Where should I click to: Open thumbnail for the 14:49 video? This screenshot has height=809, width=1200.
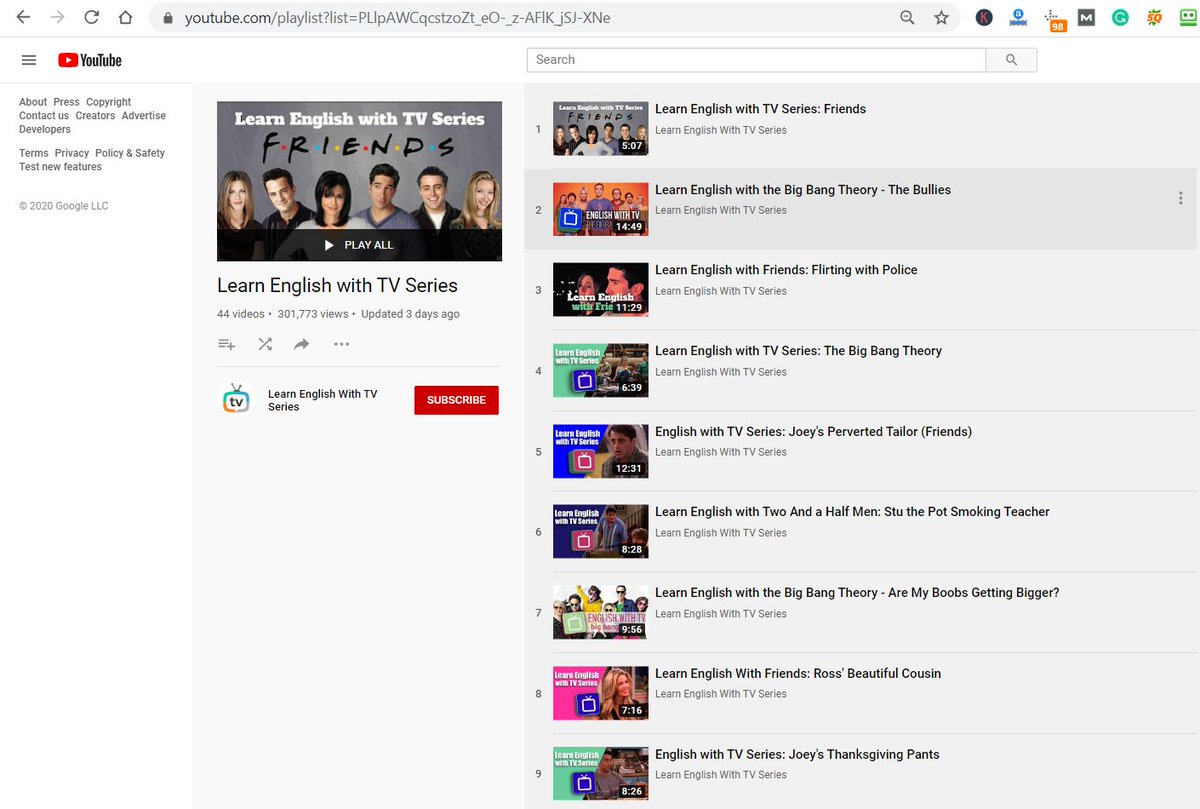pos(600,209)
